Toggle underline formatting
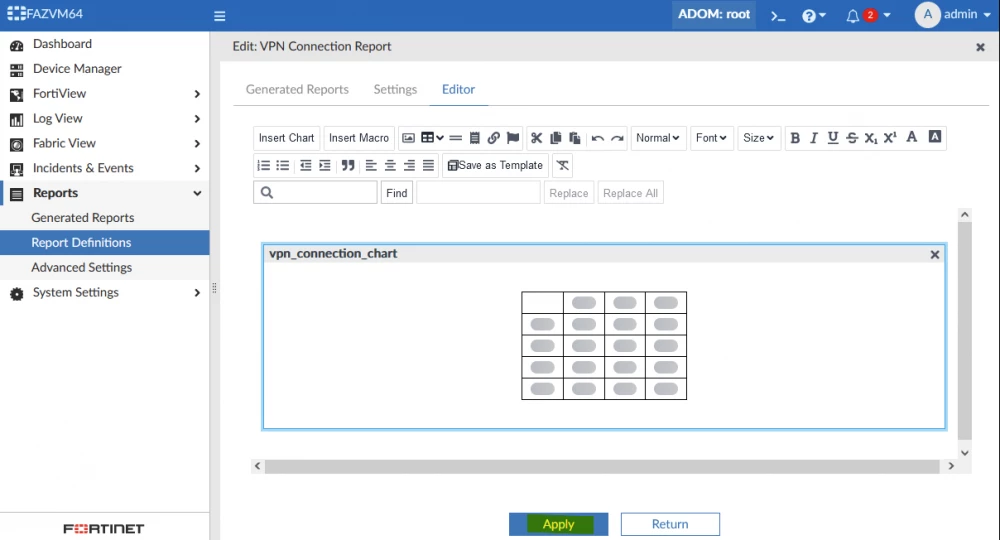The width and height of the screenshot is (1000, 540). point(833,138)
